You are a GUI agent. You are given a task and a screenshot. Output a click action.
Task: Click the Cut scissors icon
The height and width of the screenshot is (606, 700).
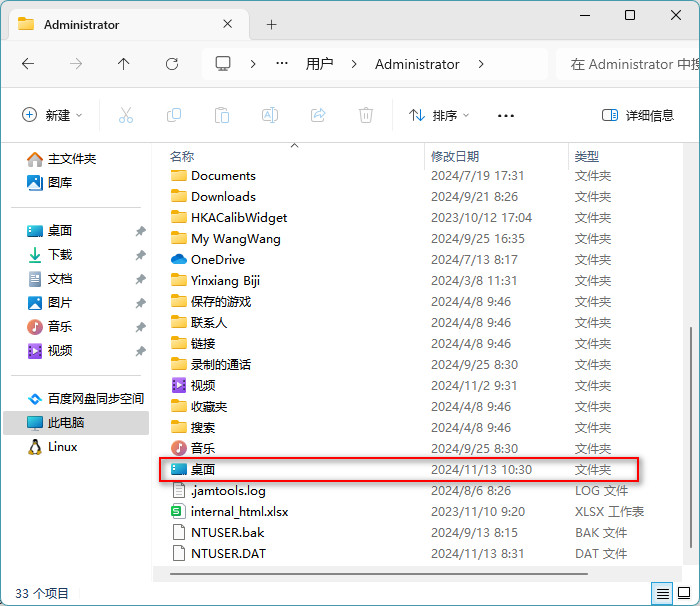pyautogui.click(x=126, y=115)
